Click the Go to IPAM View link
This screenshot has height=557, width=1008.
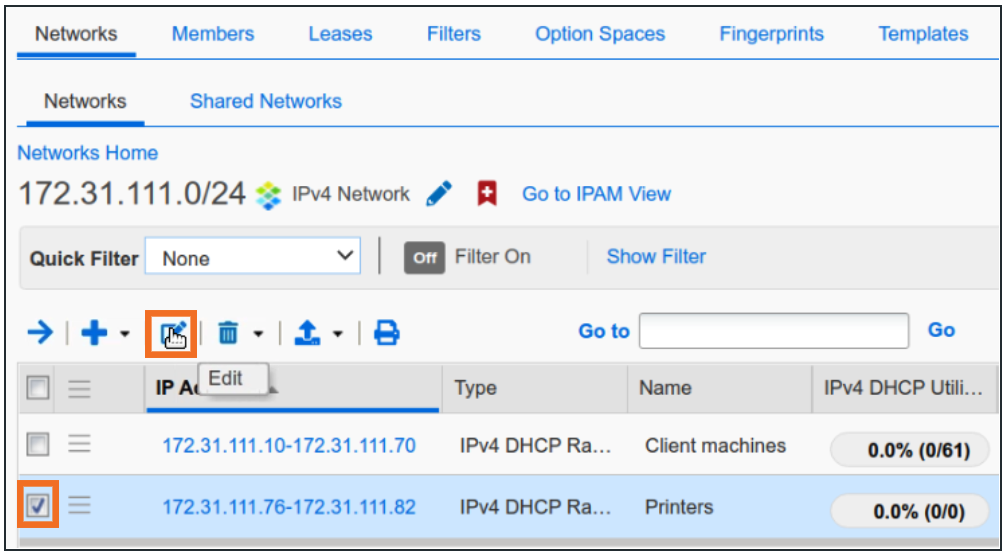click(596, 194)
